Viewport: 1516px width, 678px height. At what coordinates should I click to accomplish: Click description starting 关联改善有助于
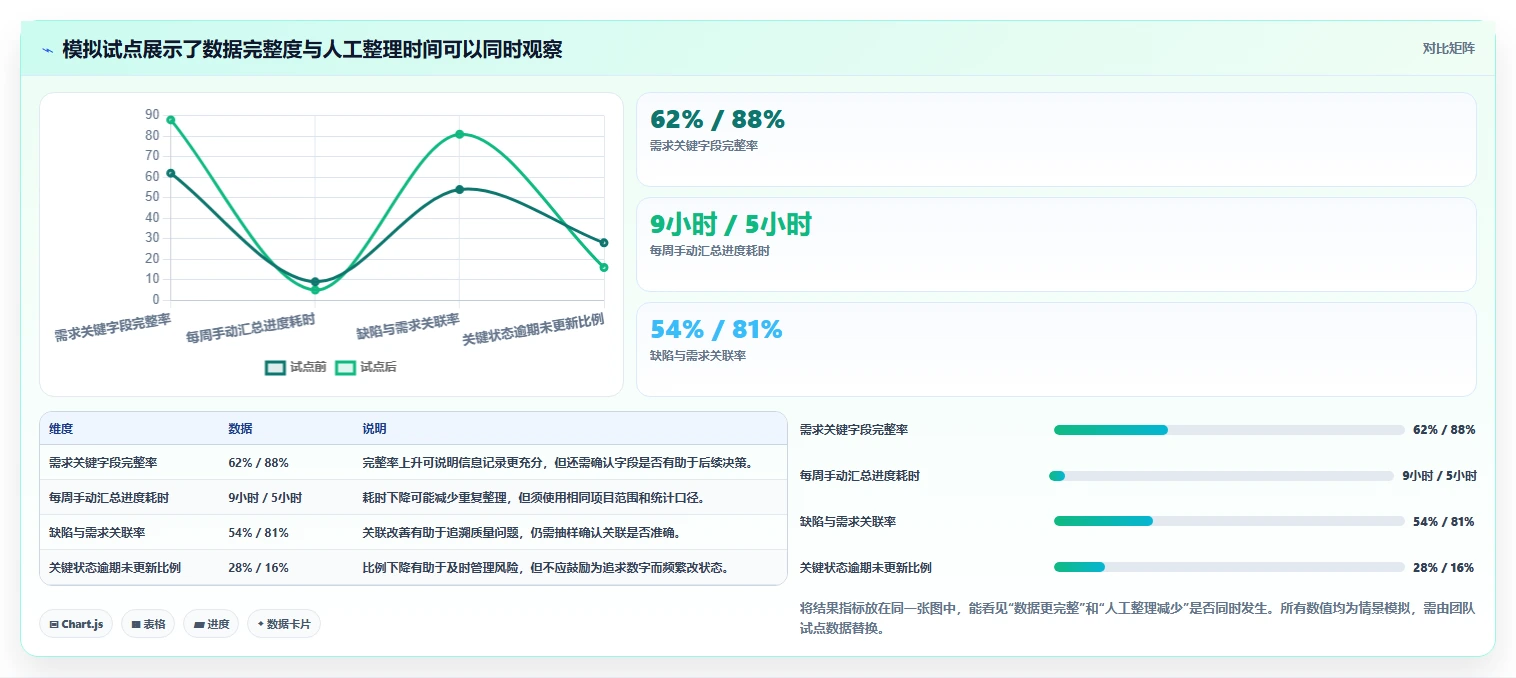click(x=521, y=533)
